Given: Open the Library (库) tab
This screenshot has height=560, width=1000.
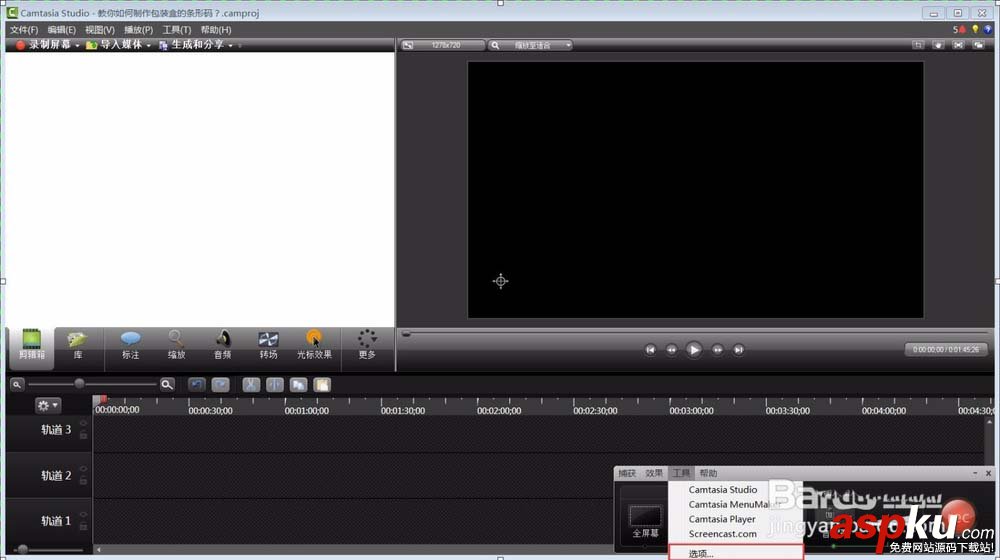Looking at the screenshot, I should [x=78, y=345].
